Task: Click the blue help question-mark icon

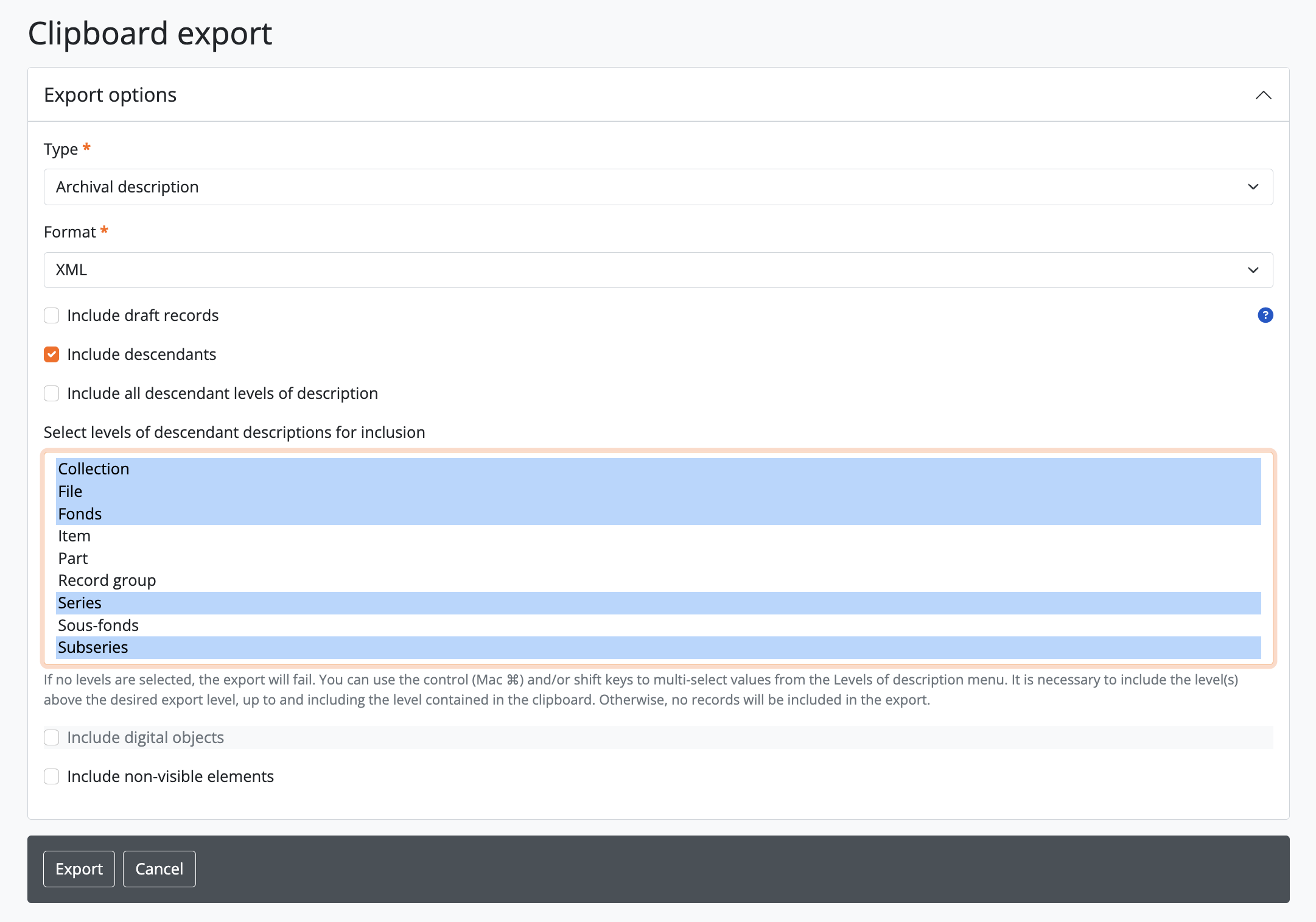Action: pyautogui.click(x=1265, y=315)
